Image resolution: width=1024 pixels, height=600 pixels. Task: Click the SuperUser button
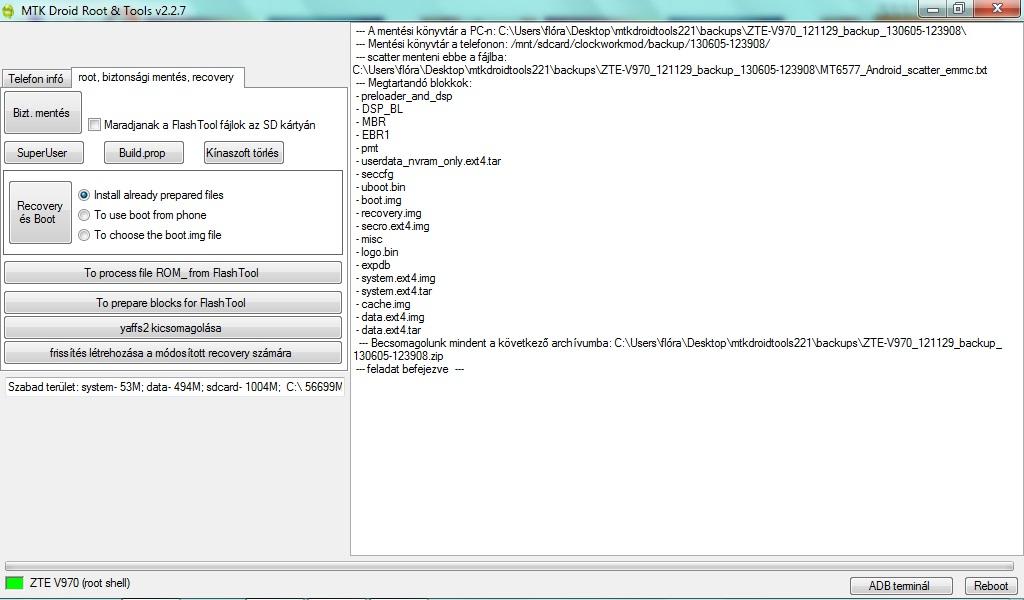(44, 153)
